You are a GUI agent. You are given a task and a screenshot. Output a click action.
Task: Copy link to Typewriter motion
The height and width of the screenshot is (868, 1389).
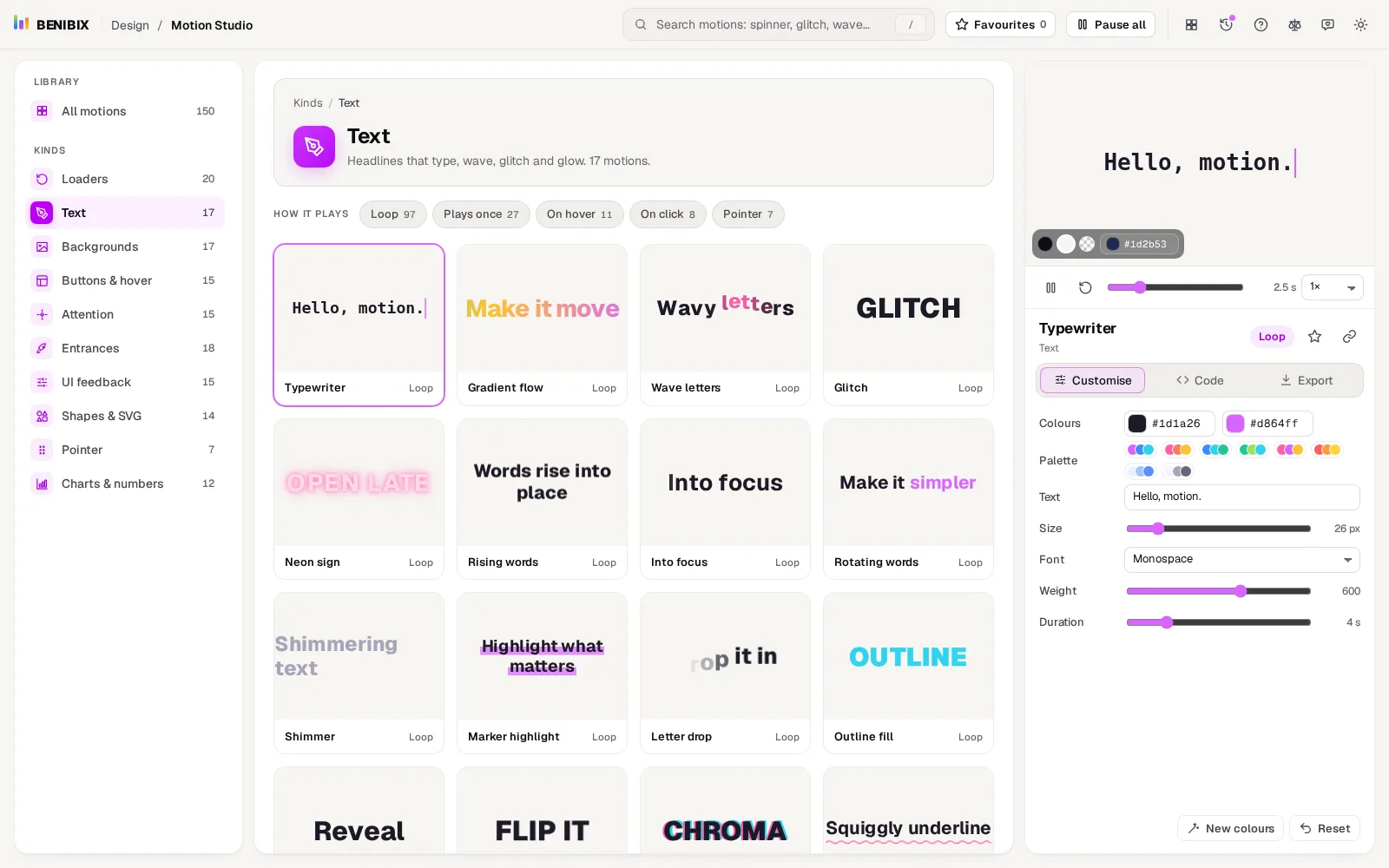(x=1349, y=337)
